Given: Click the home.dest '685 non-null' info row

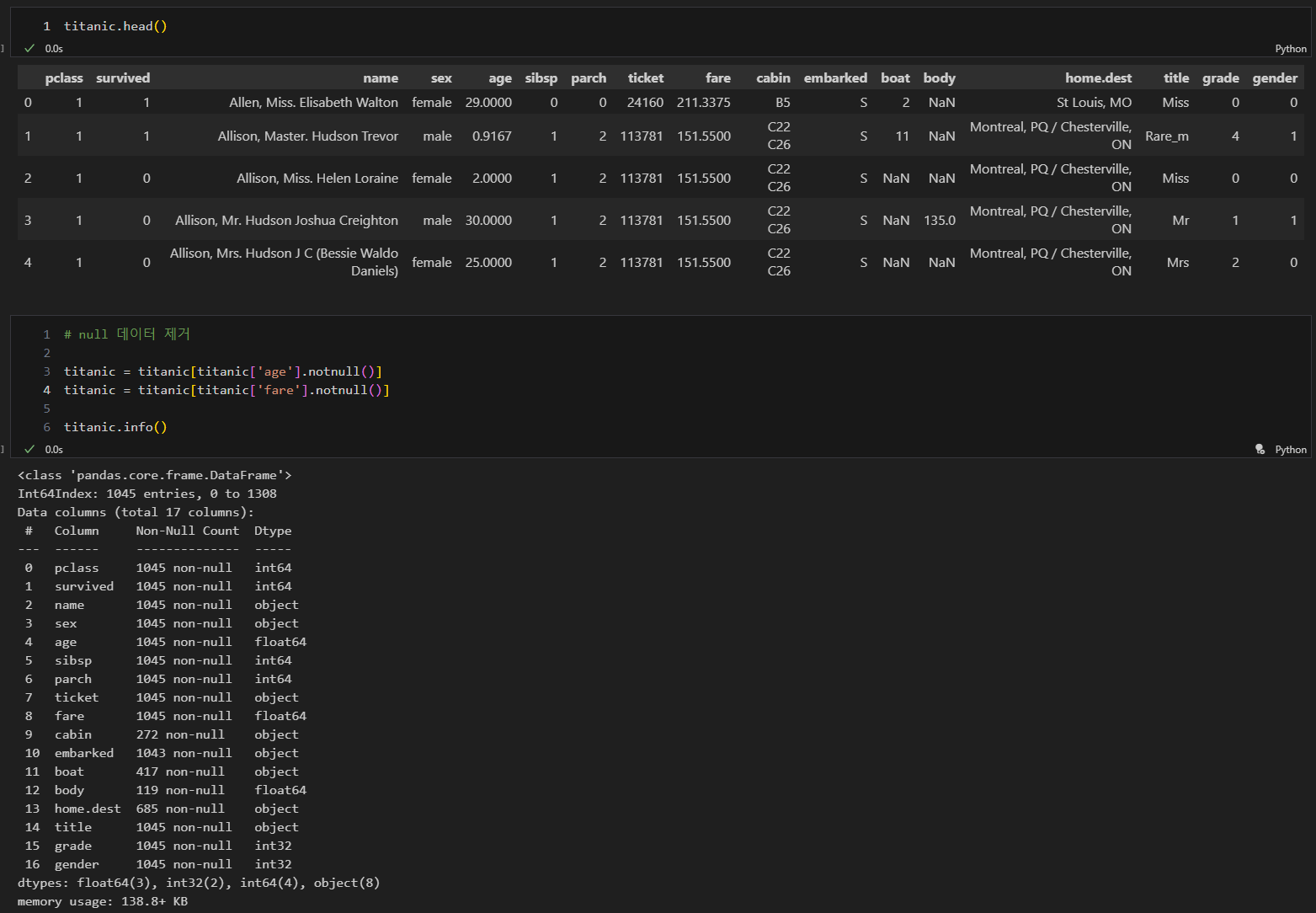Looking at the screenshot, I should click(x=162, y=809).
